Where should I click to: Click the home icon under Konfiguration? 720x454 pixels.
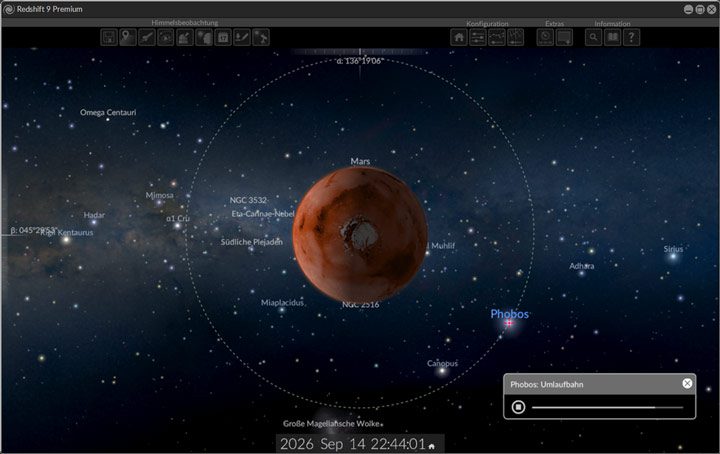click(459, 37)
